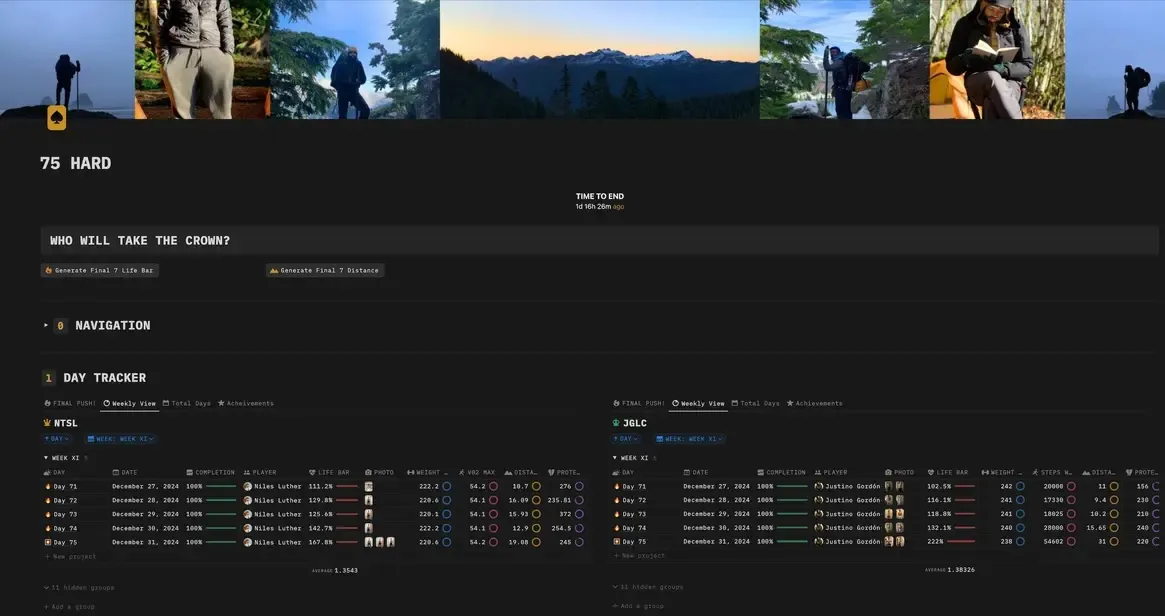Click the crown icon beside NTSL

pyautogui.click(x=48, y=423)
